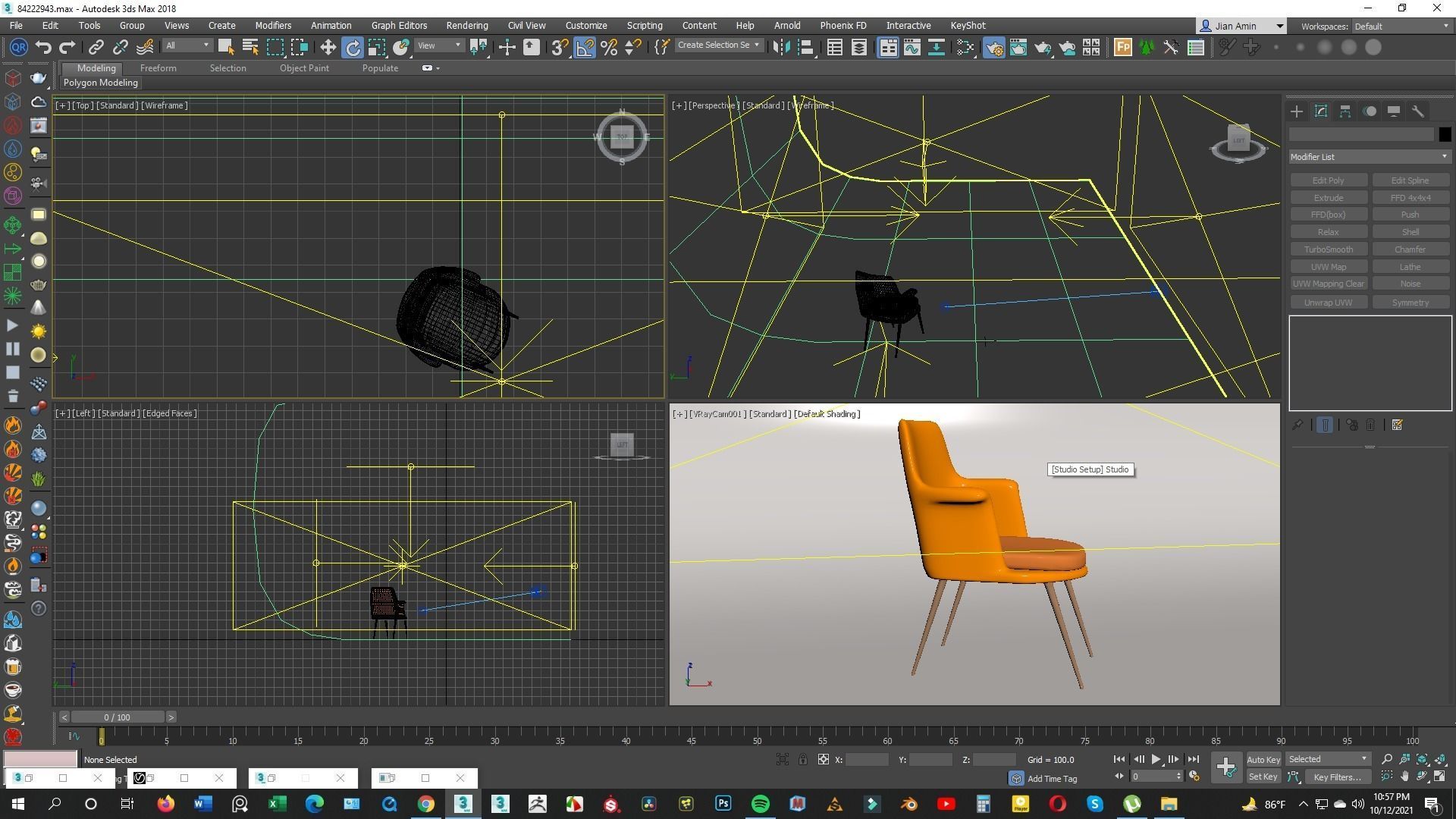Click the Edit Poly modifier button
The image size is (1456, 819).
(x=1328, y=180)
